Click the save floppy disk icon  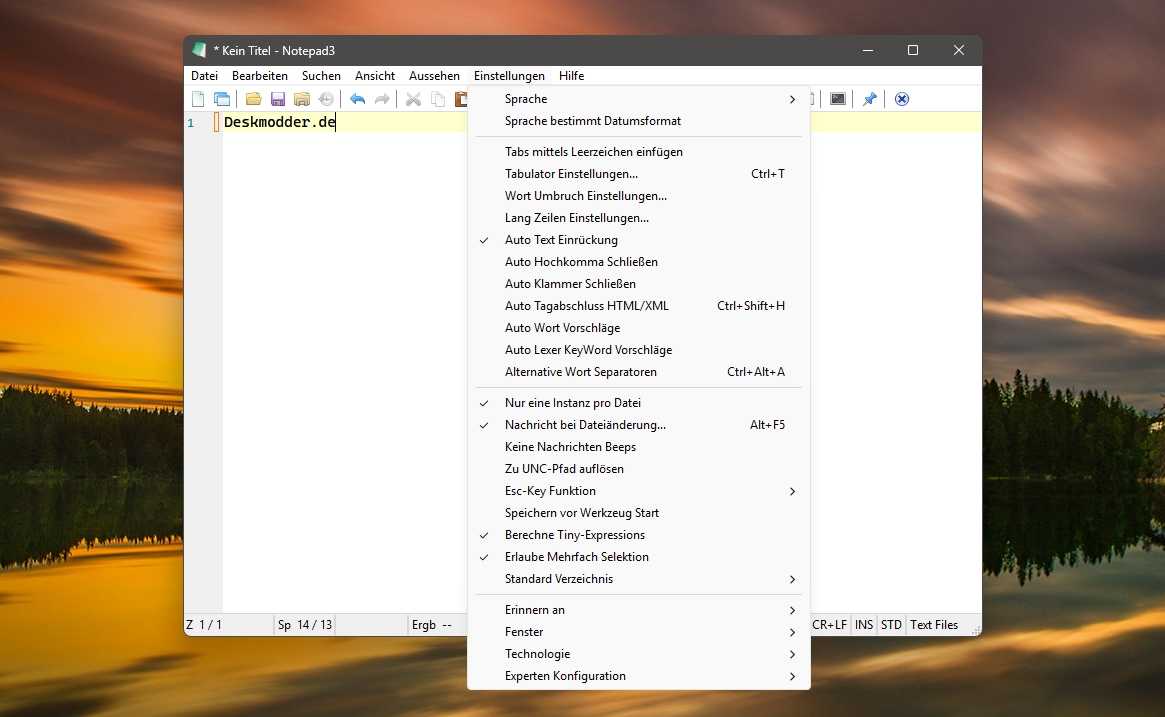coord(278,99)
